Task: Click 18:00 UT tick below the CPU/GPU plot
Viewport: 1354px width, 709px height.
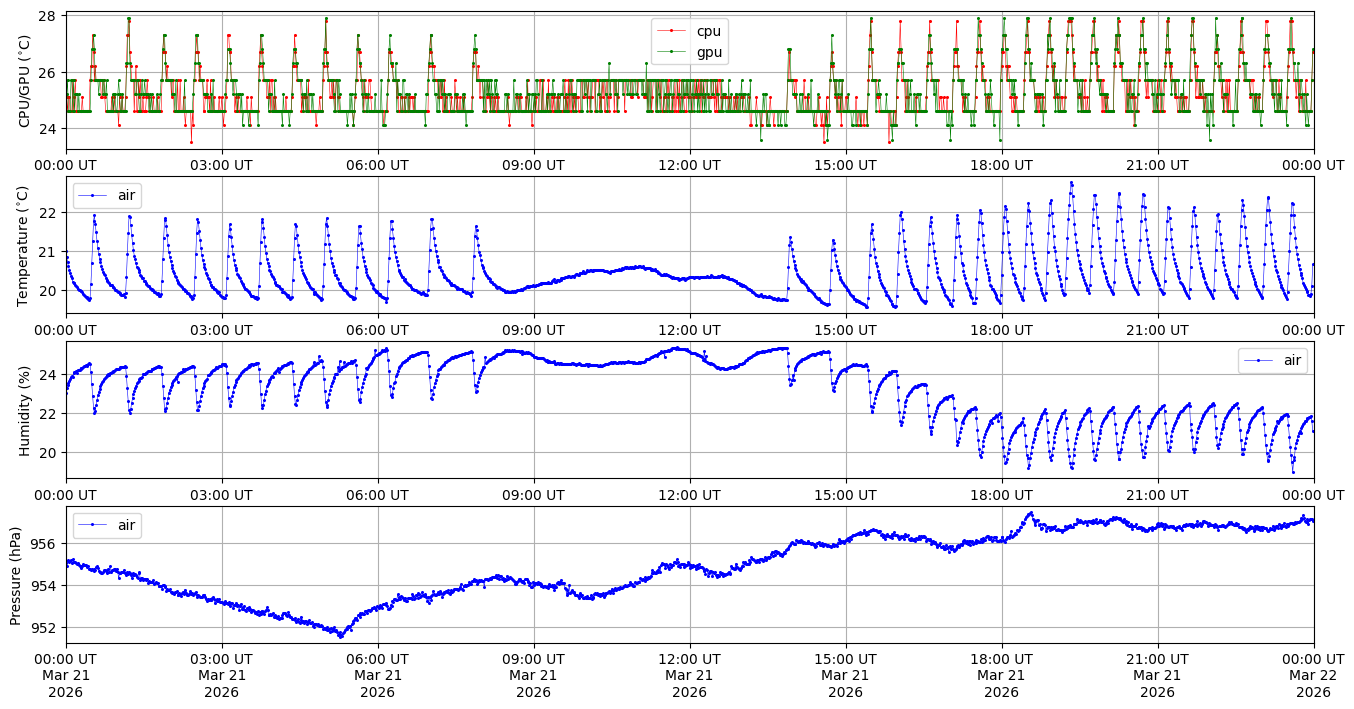Action: tap(1001, 165)
